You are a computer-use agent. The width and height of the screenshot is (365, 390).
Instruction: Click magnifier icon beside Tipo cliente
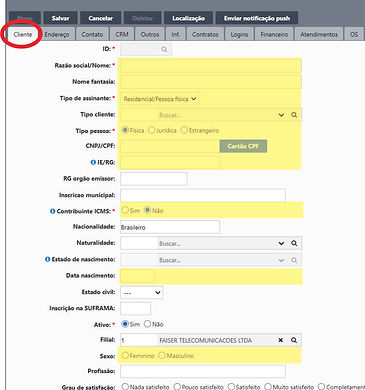[x=294, y=115]
